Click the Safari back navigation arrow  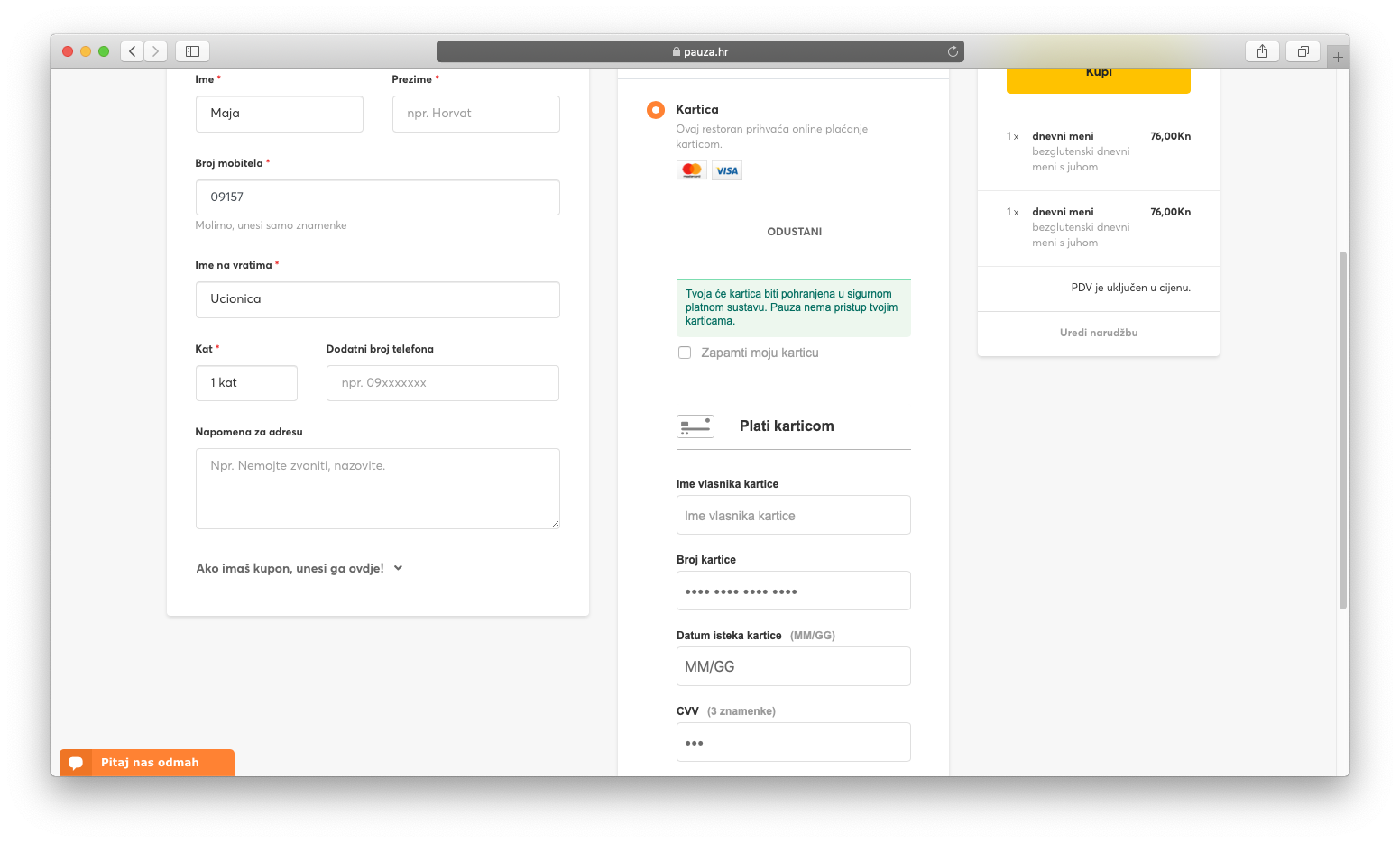point(133,51)
